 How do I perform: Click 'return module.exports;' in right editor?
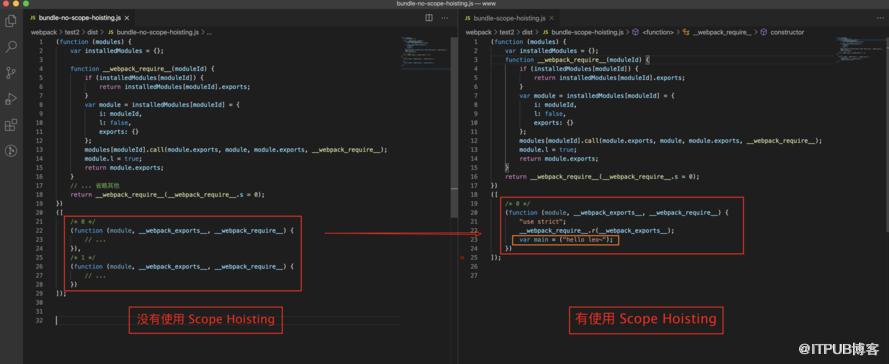tap(558, 159)
